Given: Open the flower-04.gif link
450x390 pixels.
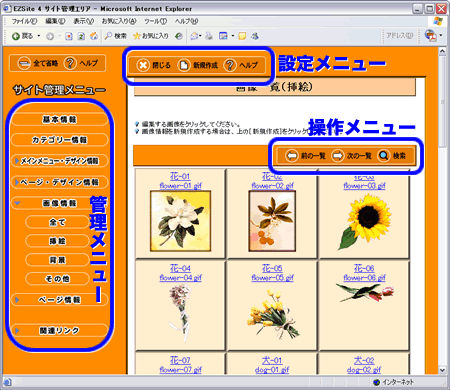Looking at the screenshot, I should tap(180, 278).
